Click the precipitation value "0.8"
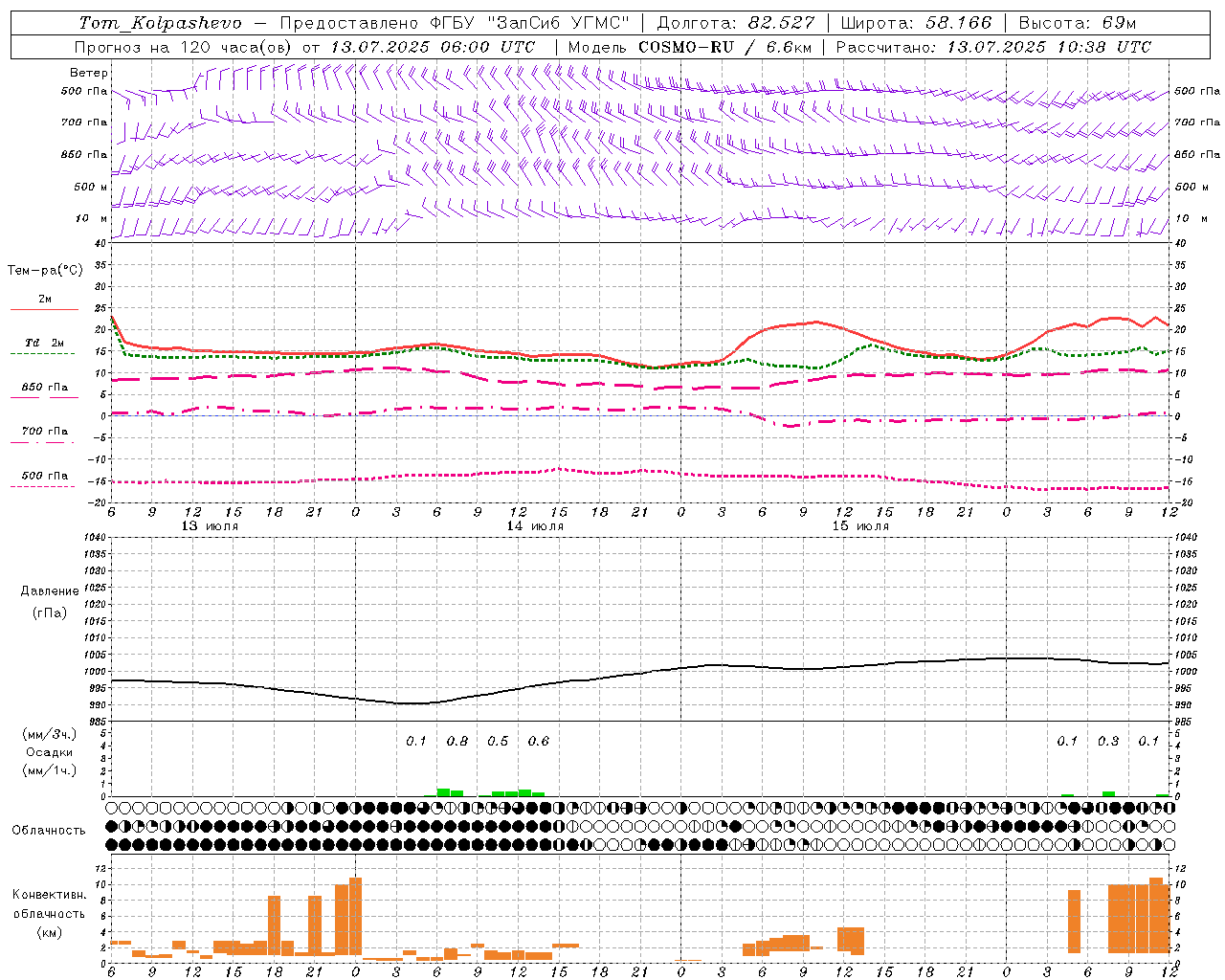Image resolution: width=1225 pixels, height=980 pixels. pos(457,742)
